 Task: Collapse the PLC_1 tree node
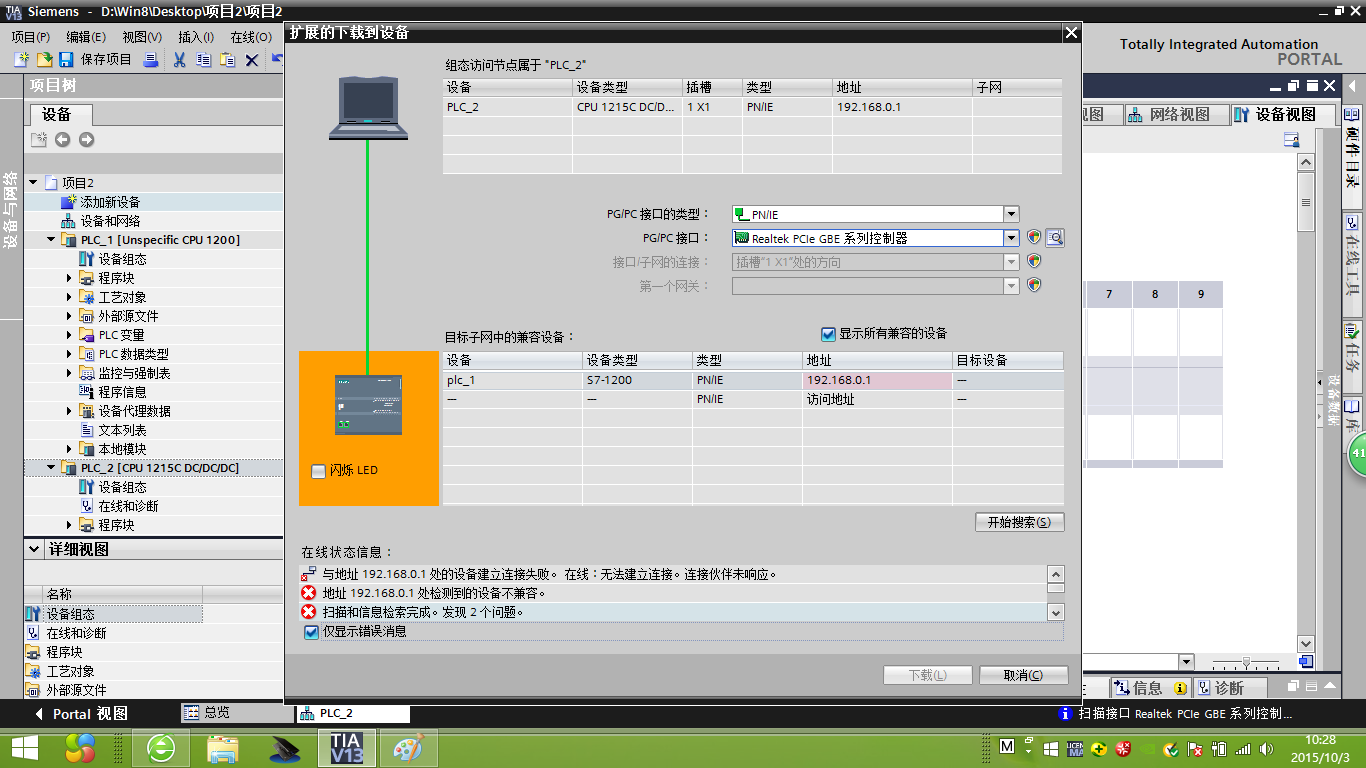pyautogui.click(x=51, y=240)
